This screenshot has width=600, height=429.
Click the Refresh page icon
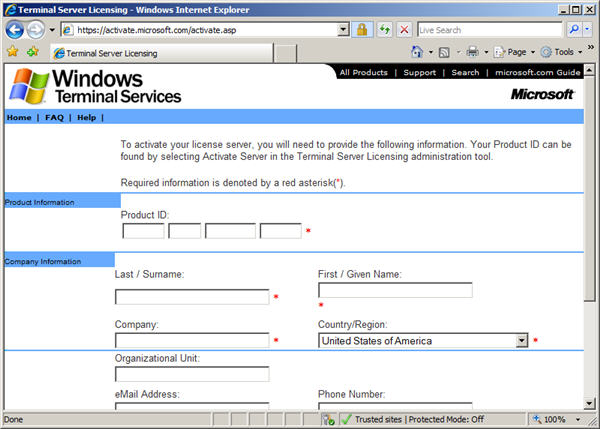(384, 30)
